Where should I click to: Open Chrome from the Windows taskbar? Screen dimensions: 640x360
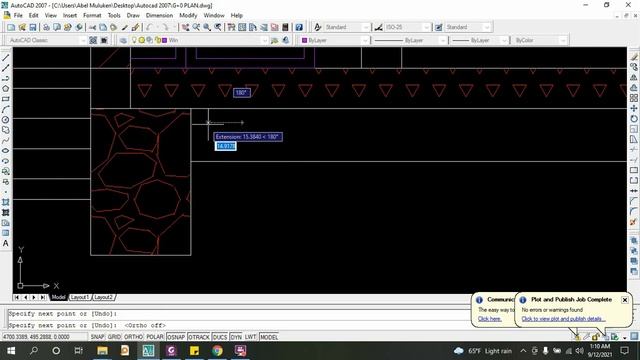click(217, 351)
